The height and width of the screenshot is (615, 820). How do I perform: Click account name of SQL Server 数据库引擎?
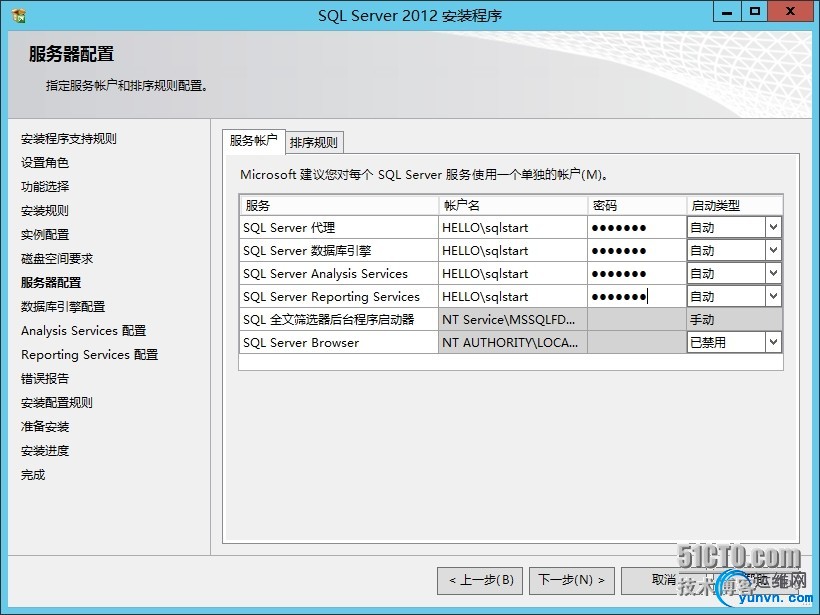tap(513, 250)
